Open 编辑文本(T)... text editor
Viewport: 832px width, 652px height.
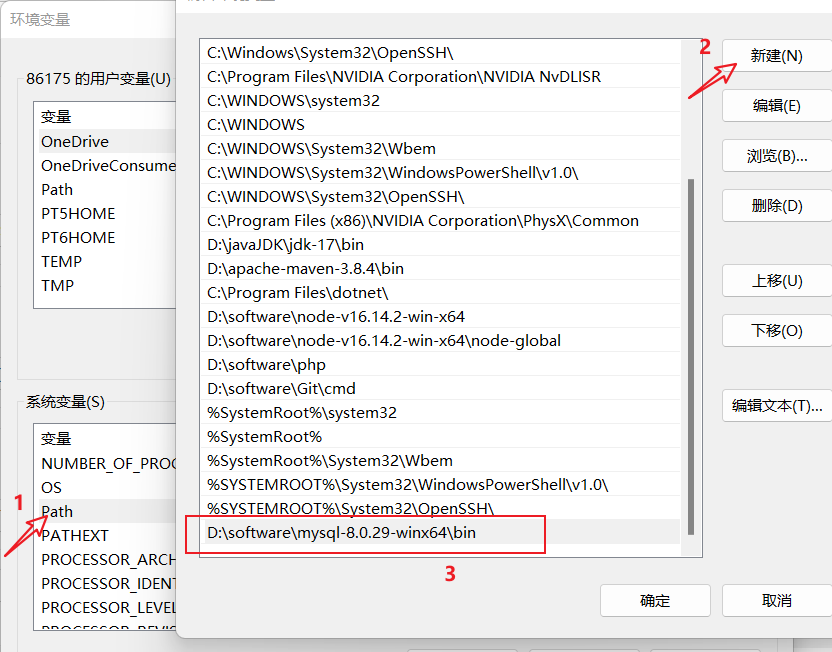776,406
